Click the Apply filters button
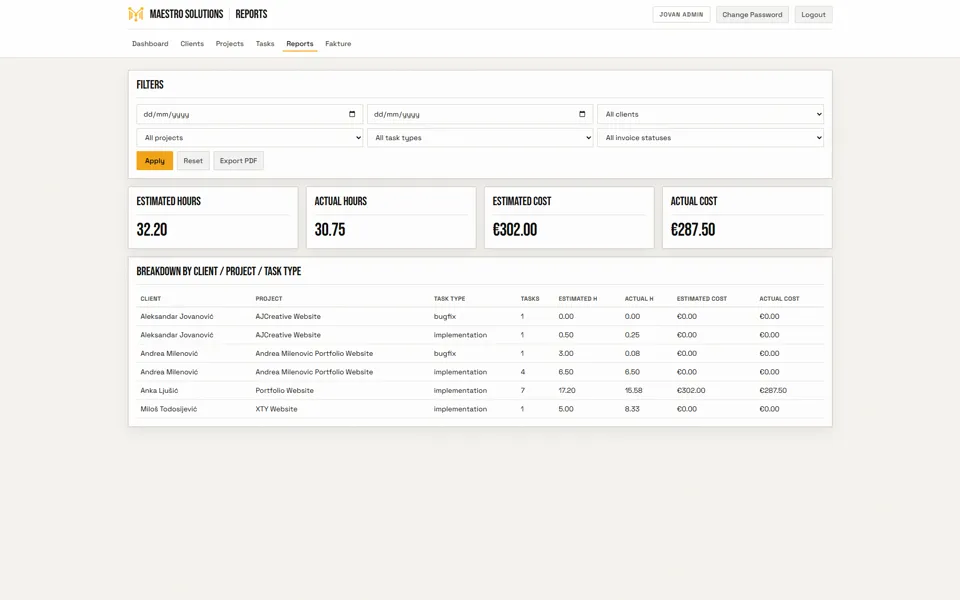 coord(154,160)
